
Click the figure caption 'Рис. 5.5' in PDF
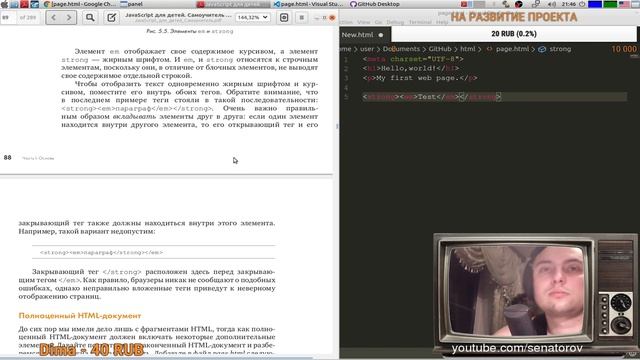(x=190, y=31)
